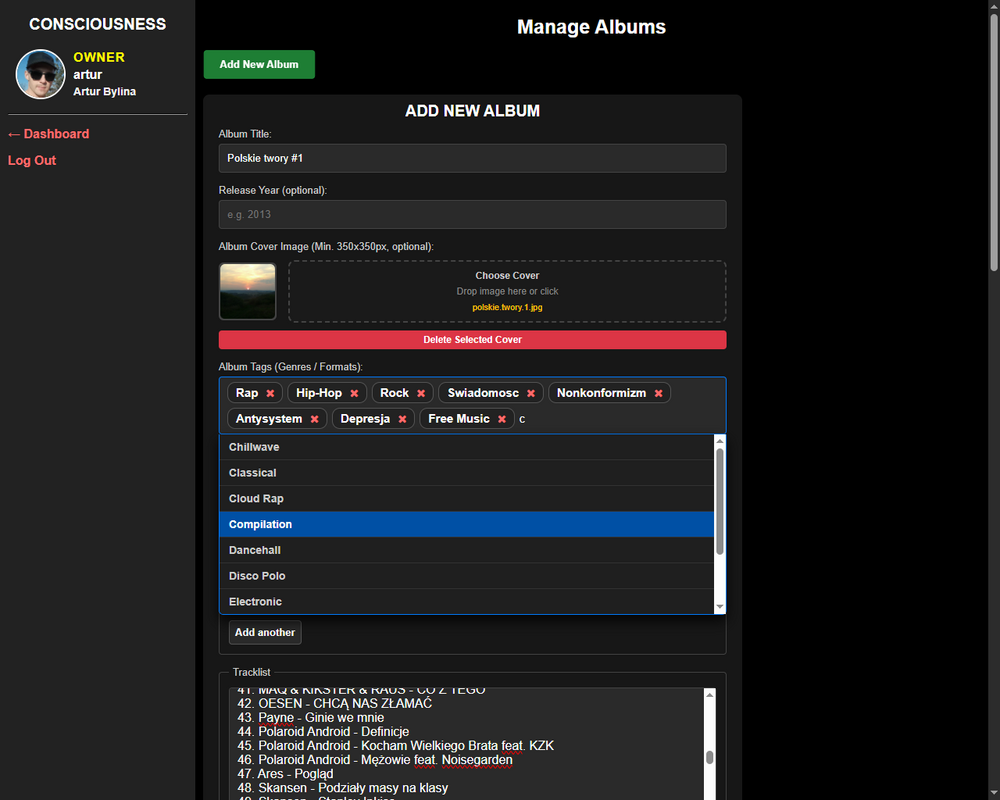This screenshot has height=800, width=1000.
Task: Edit the Album Title field
Action: [x=473, y=158]
